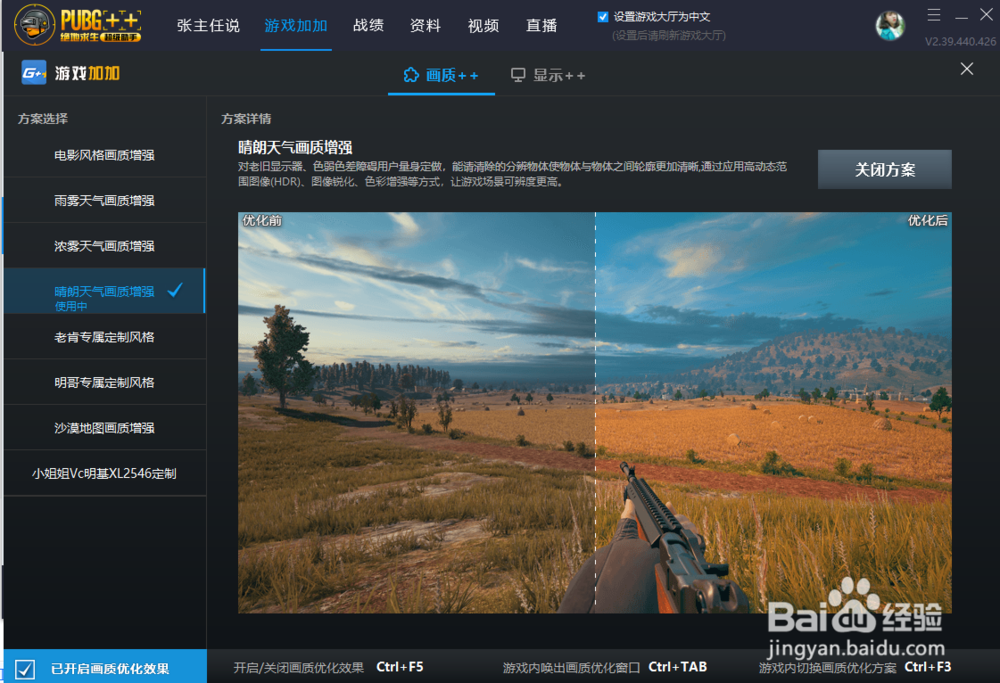The width and height of the screenshot is (1000, 683).
Task: Click the 晴朗天气画质增强 detail heading
Action: click(295, 147)
